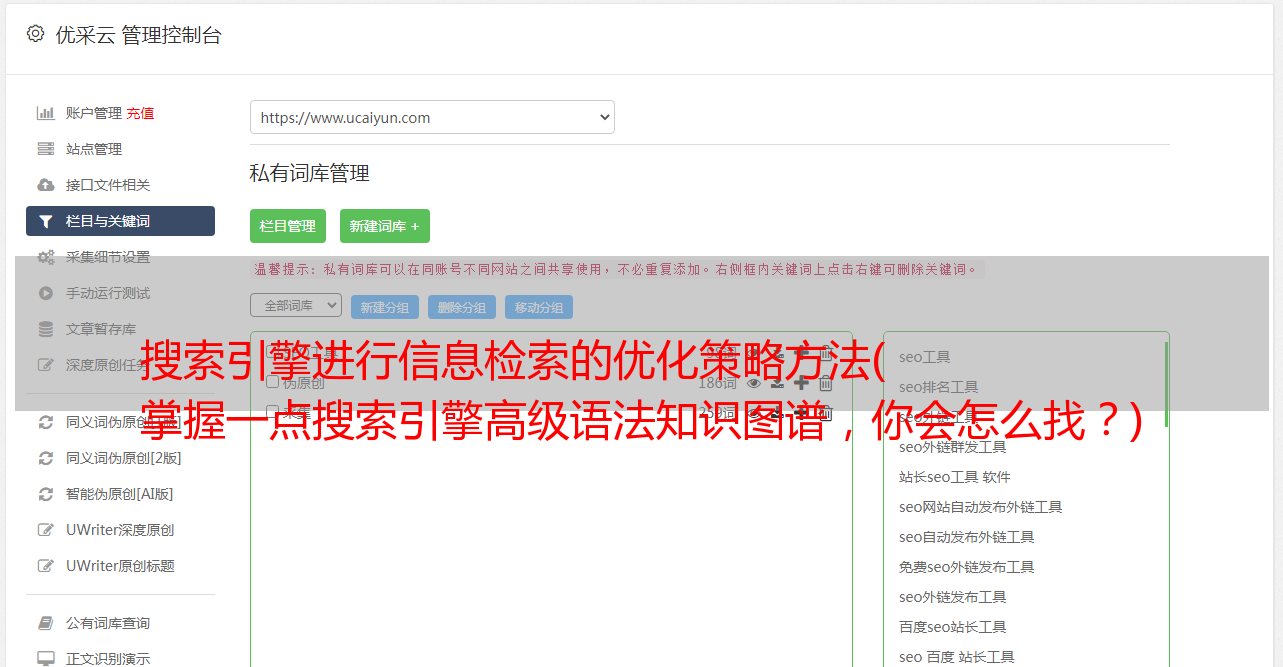
Task: Select keyword seo网站自动发布外链工具
Action: click(981, 507)
